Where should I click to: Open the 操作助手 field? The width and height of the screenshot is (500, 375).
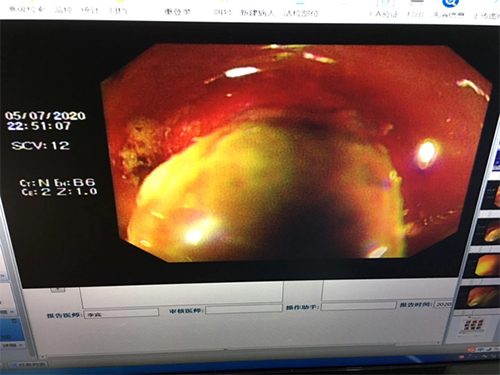[x=358, y=306]
